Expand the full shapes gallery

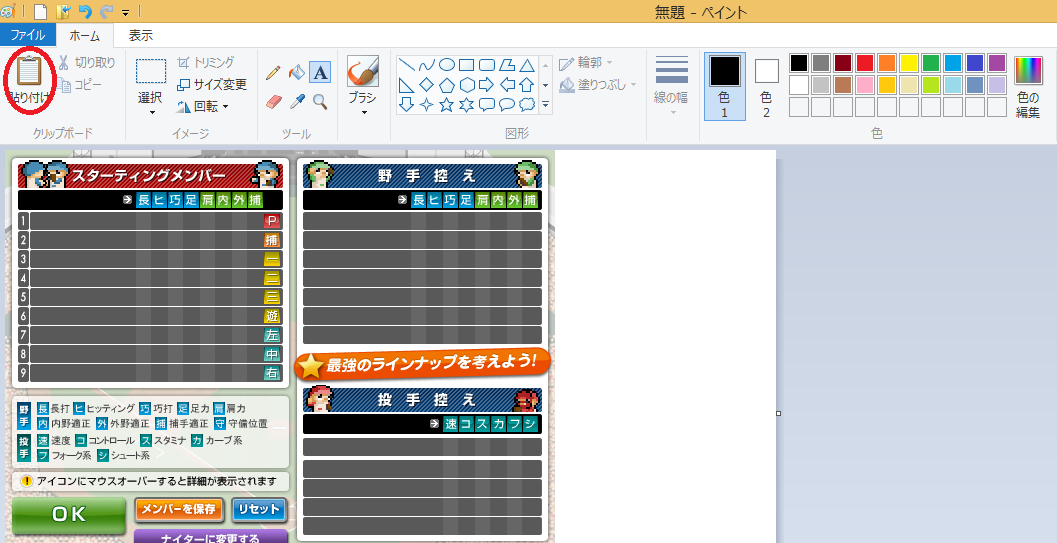click(545, 104)
